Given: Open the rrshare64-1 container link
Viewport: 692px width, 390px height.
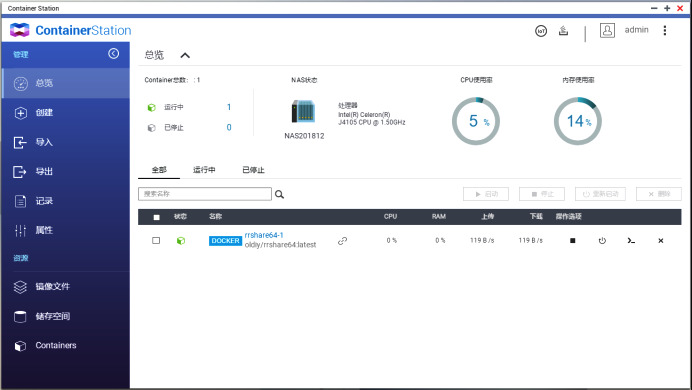Looking at the screenshot, I should [x=264, y=235].
